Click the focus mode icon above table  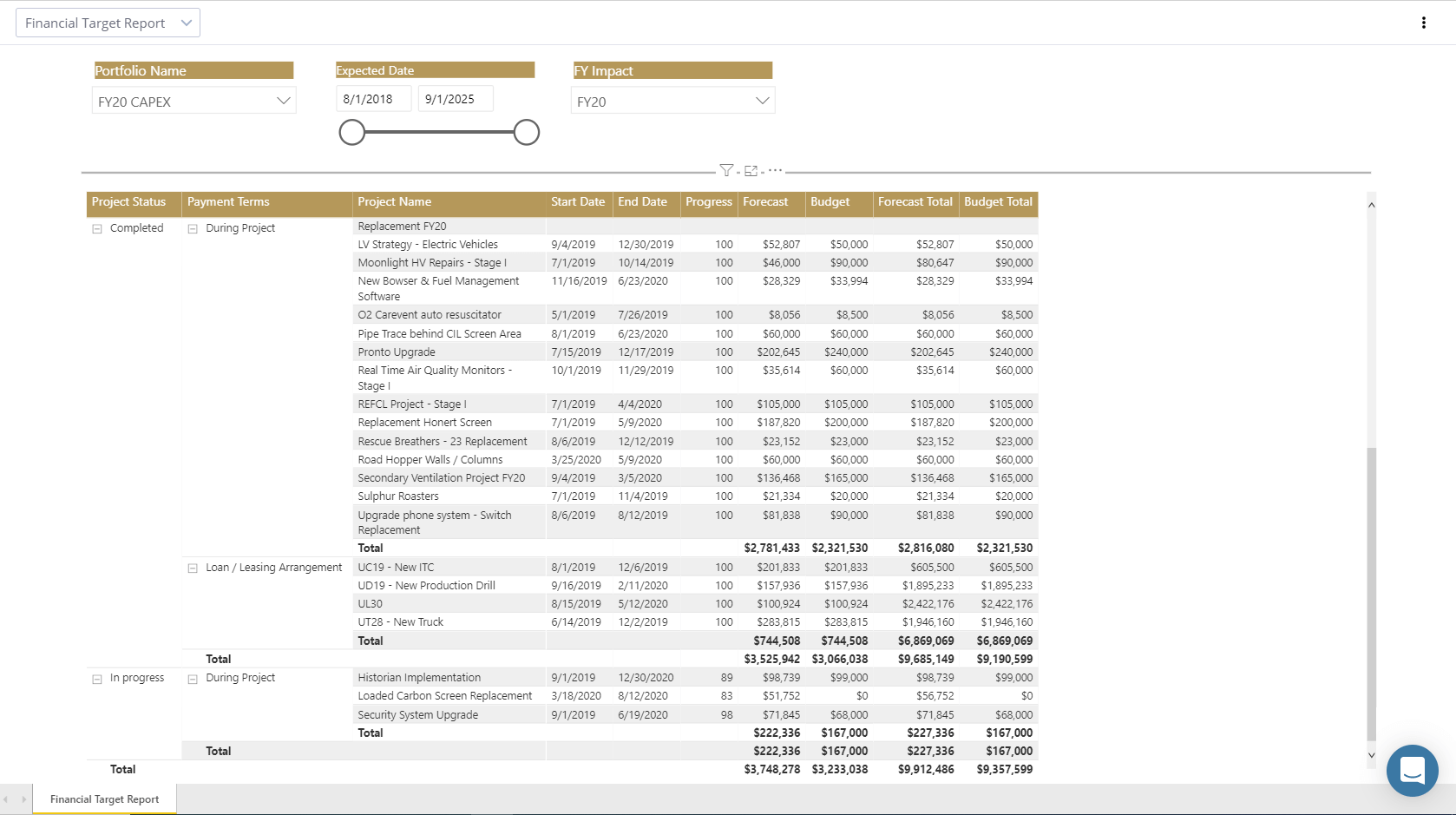(x=751, y=171)
